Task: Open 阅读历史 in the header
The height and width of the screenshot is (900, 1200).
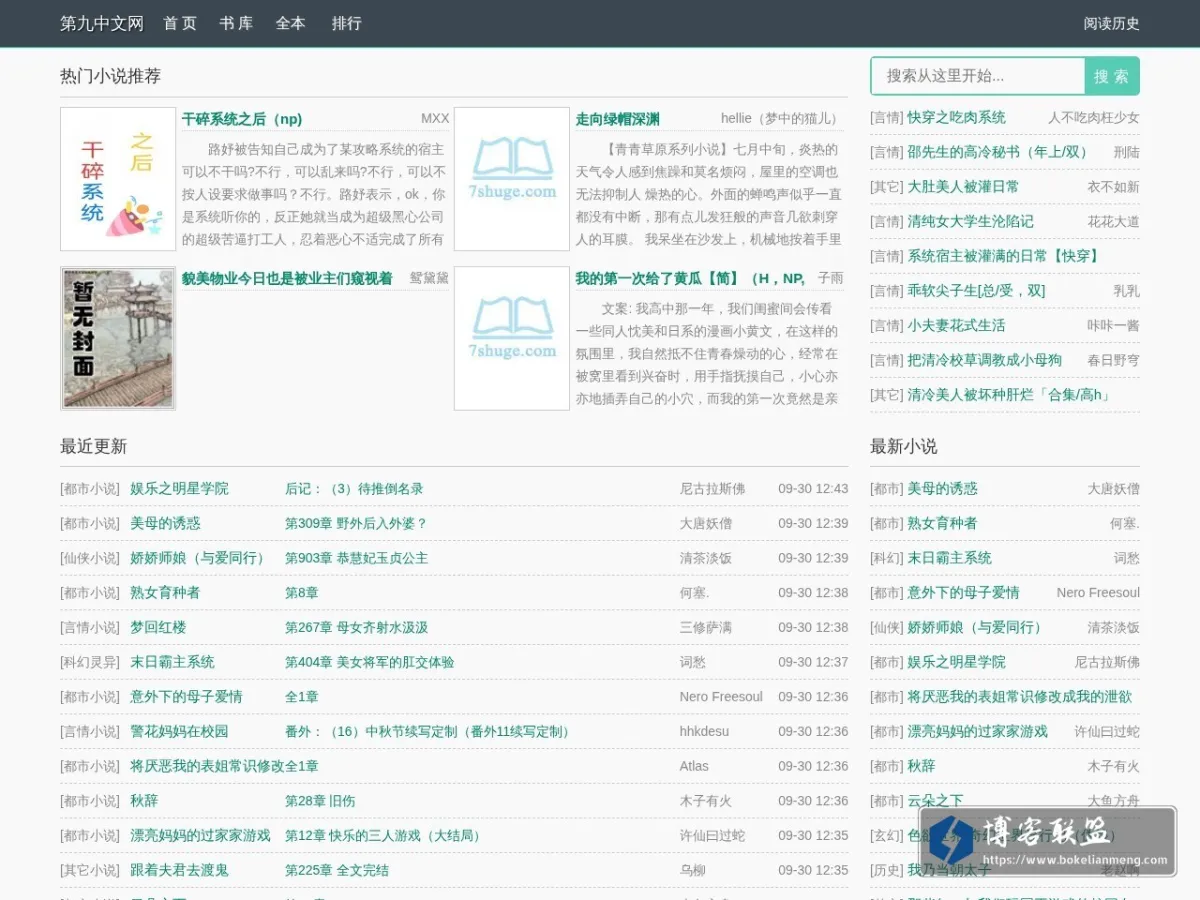Action: [x=1111, y=23]
